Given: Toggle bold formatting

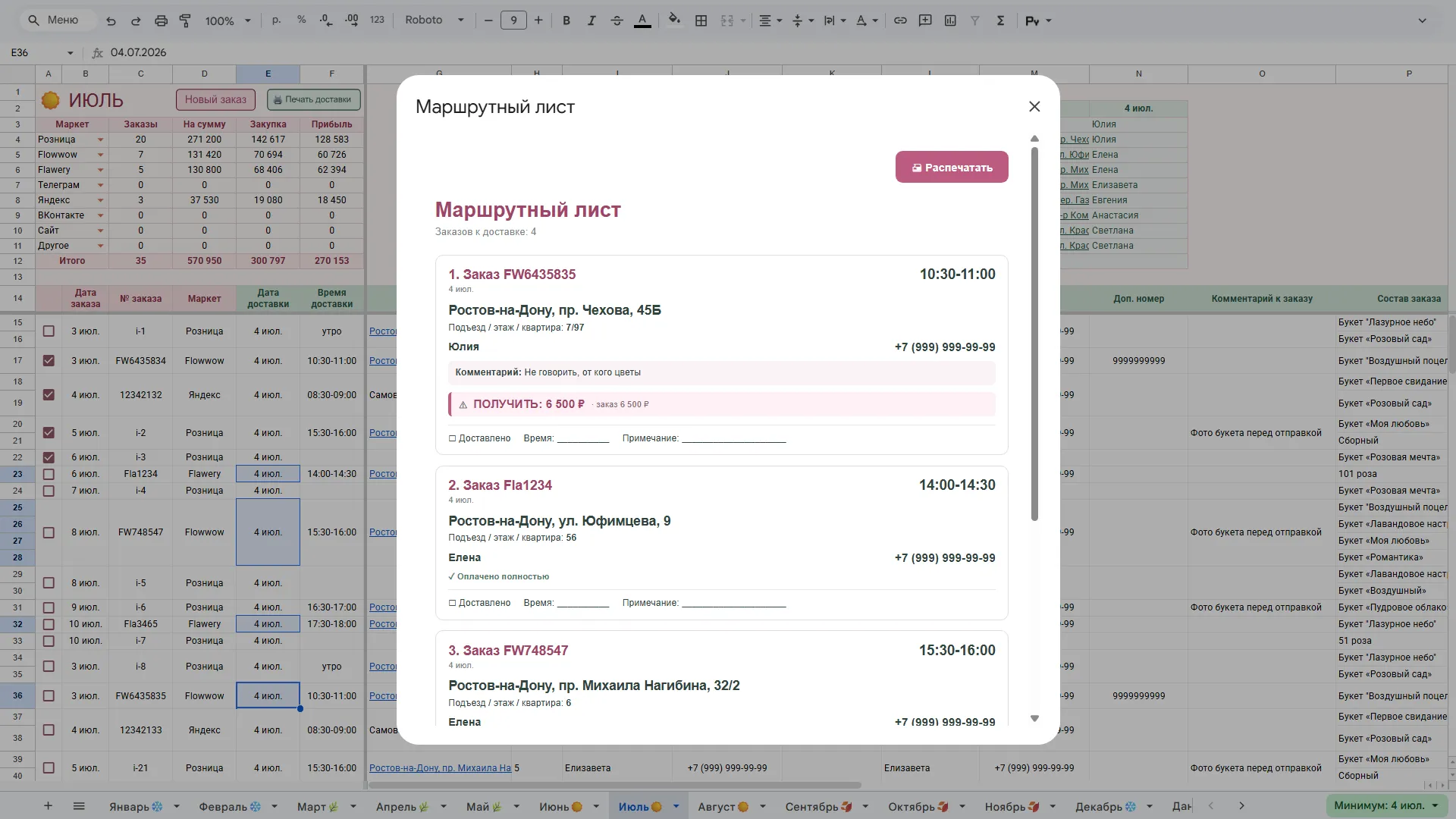Looking at the screenshot, I should click(566, 20).
